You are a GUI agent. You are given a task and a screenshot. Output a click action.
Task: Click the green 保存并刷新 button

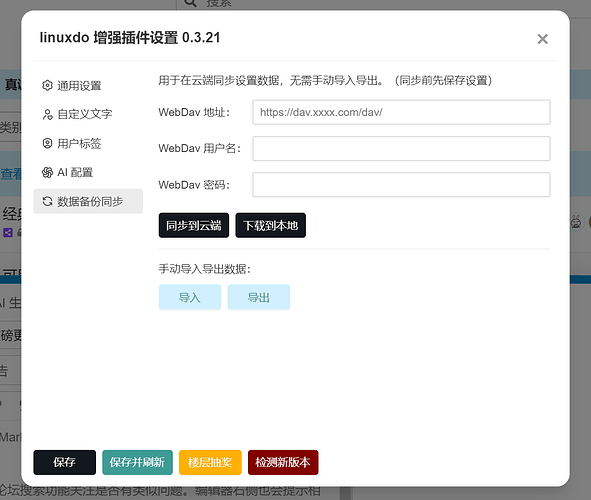(137, 462)
